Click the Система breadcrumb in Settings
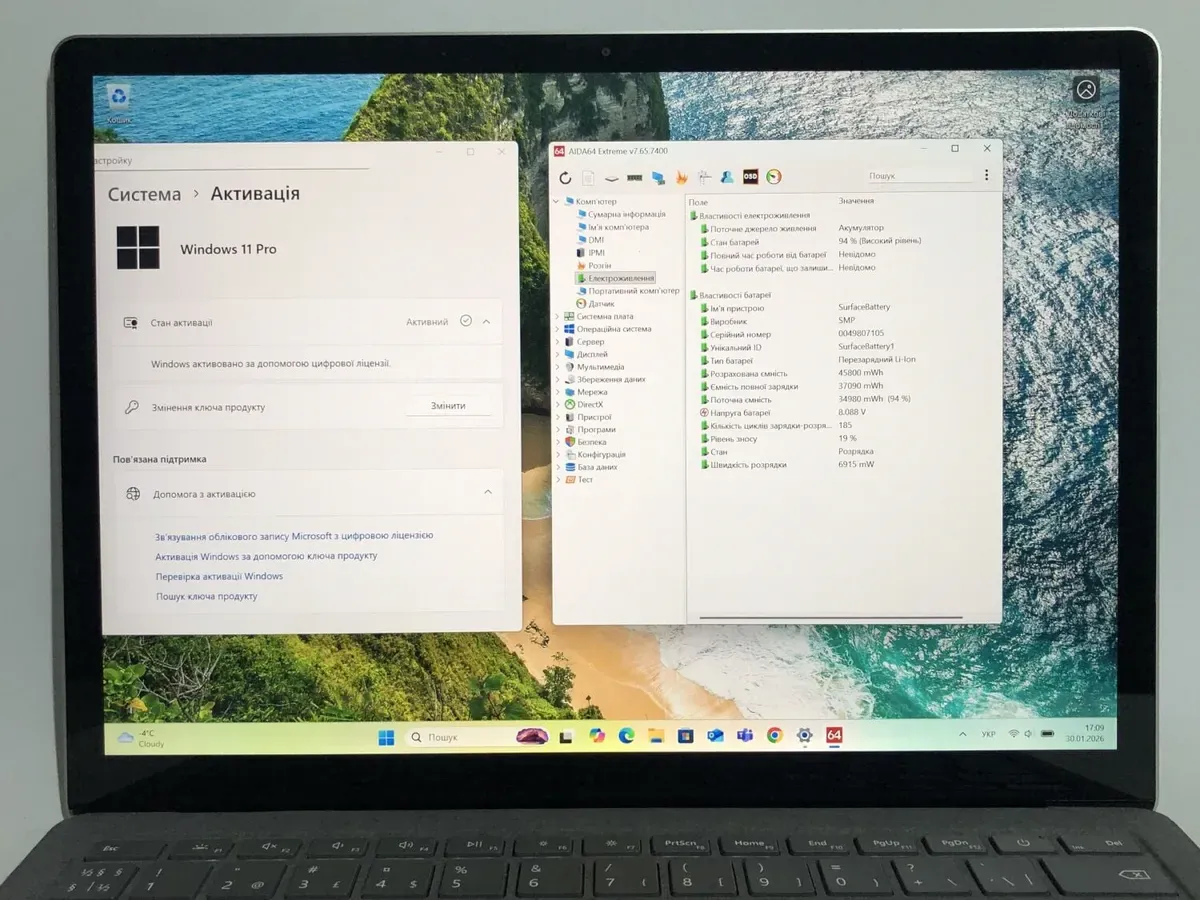The width and height of the screenshot is (1200, 900). click(x=144, y=194)
